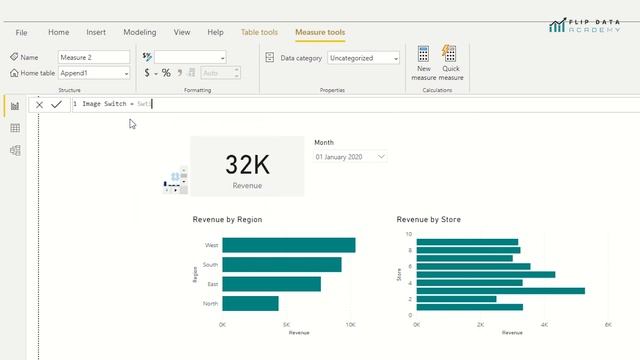Viewport: 640px width, 360px height.
Task: Click the currency format dollar icon
Action: [x=147, y=73]
